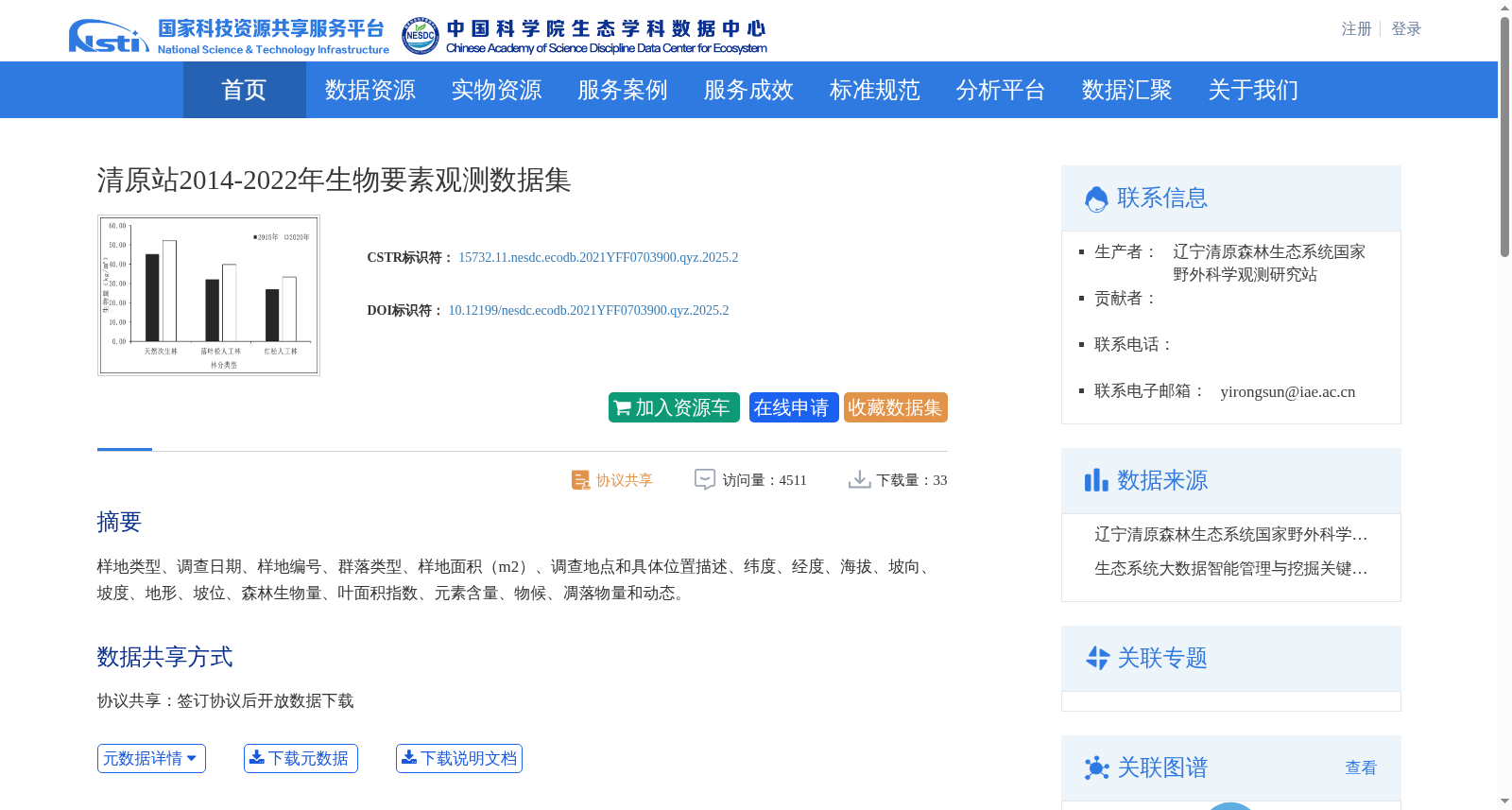Click the 在线申请 button

tap(794, 407)
